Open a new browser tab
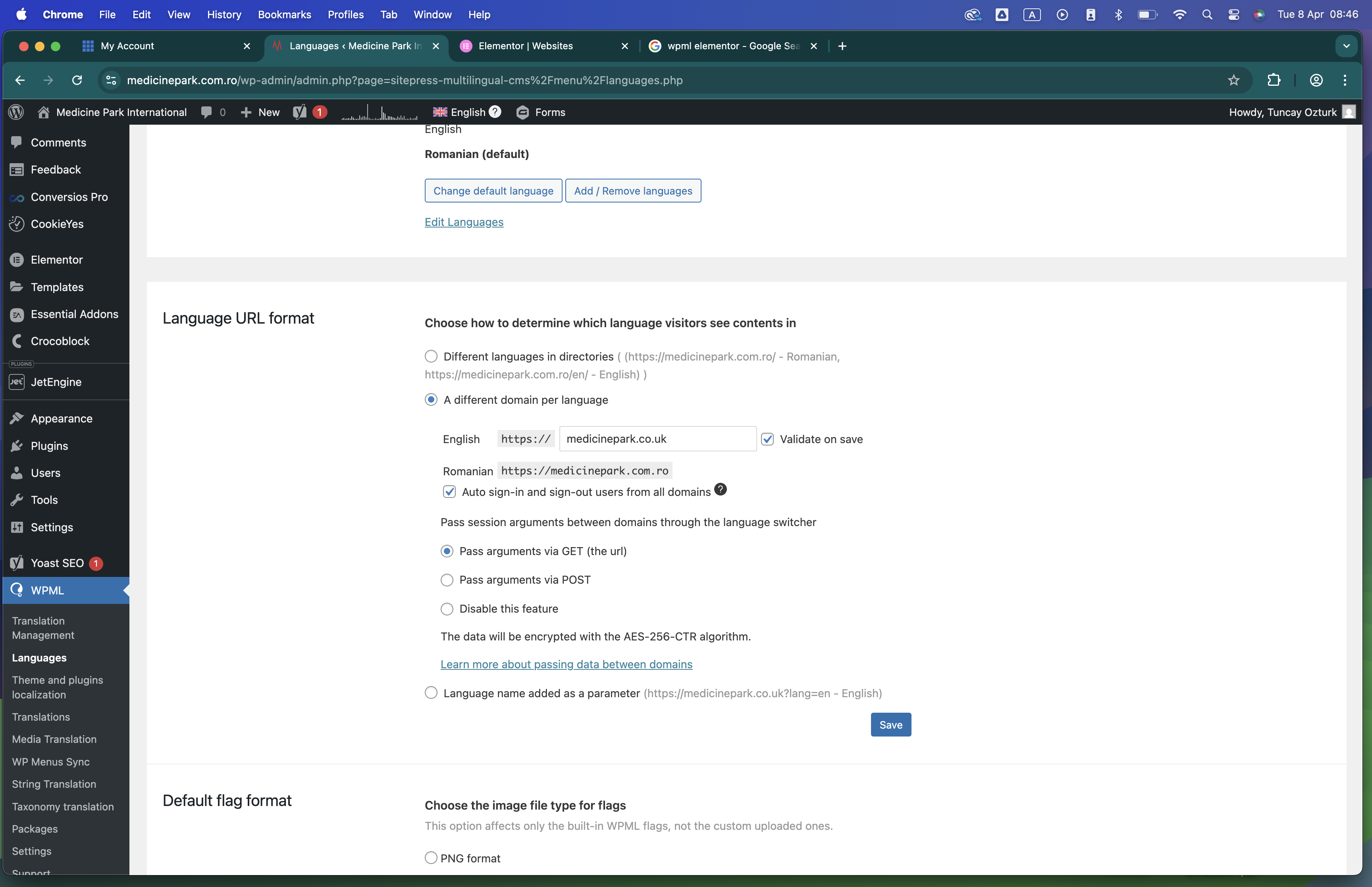This screenshot has height=887, width=1372. tap(842, 46)
